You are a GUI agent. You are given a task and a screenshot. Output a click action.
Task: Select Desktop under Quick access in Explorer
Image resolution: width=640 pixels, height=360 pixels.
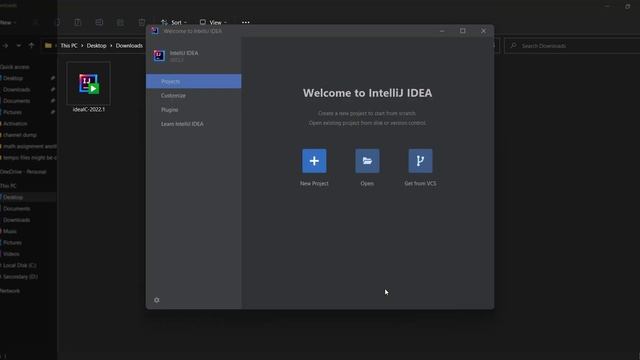[13, 78]
